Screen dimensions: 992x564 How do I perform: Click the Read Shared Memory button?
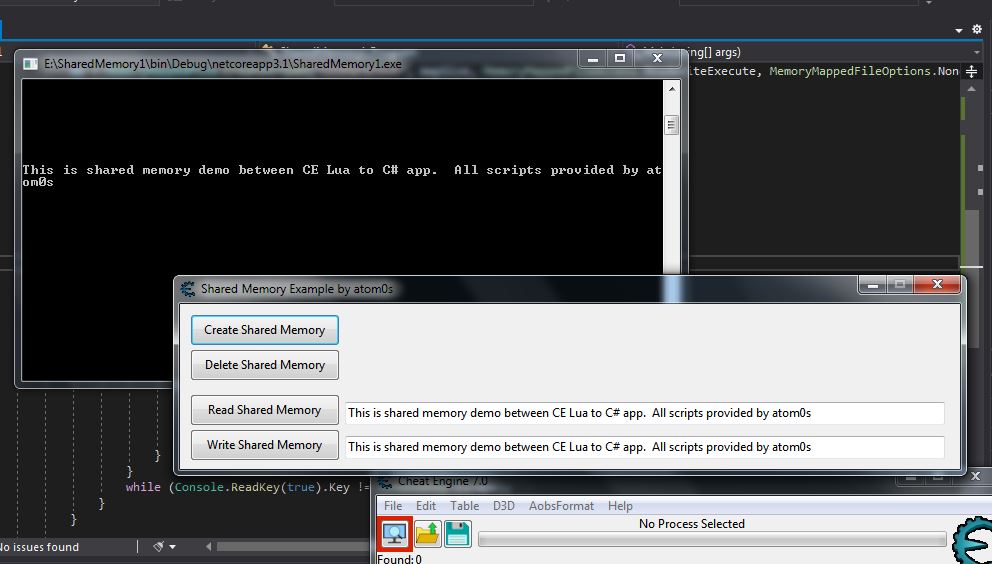coord(264,410)
